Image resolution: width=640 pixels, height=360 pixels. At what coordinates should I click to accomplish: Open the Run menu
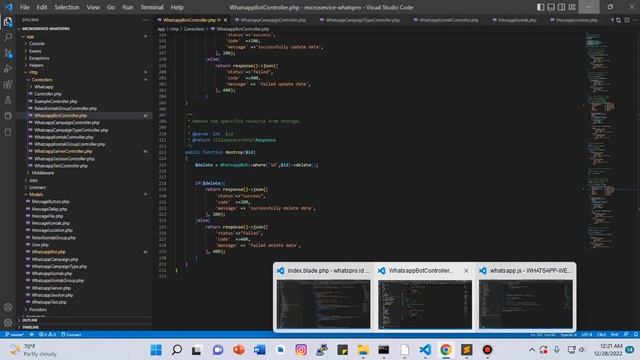click(x=128, y=7)
